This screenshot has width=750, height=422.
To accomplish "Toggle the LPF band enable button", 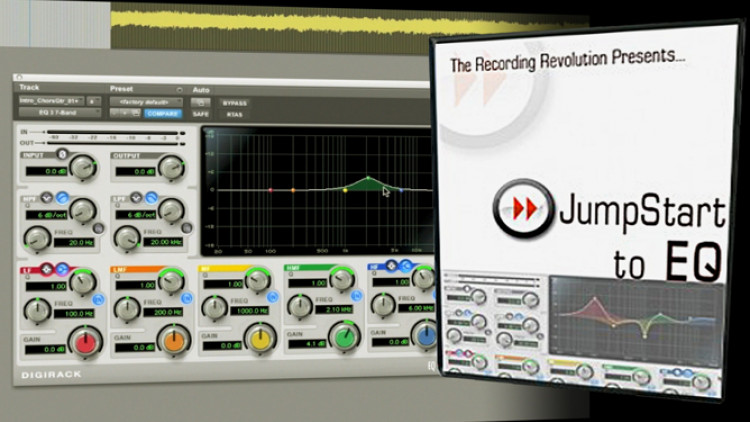I will pos(187,228).
